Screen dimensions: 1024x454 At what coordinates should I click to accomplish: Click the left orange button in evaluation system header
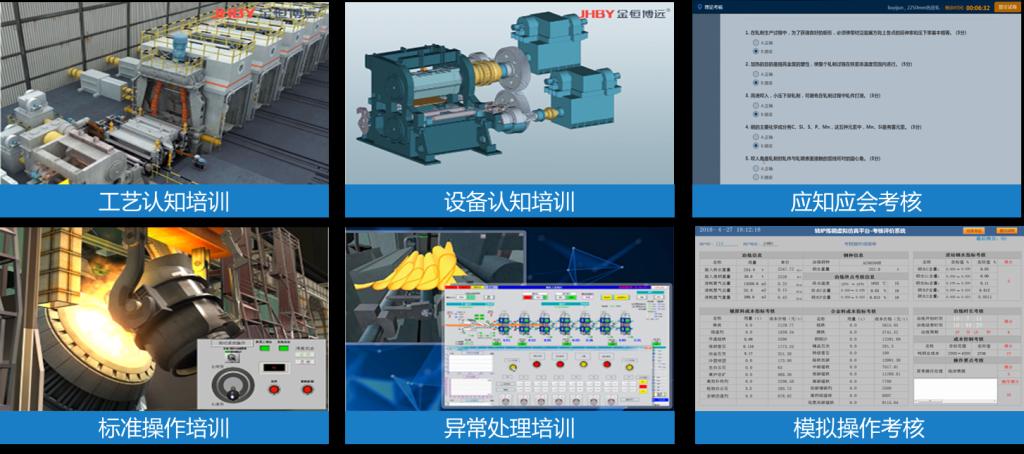pyautogui.click(x=973, y=231)
